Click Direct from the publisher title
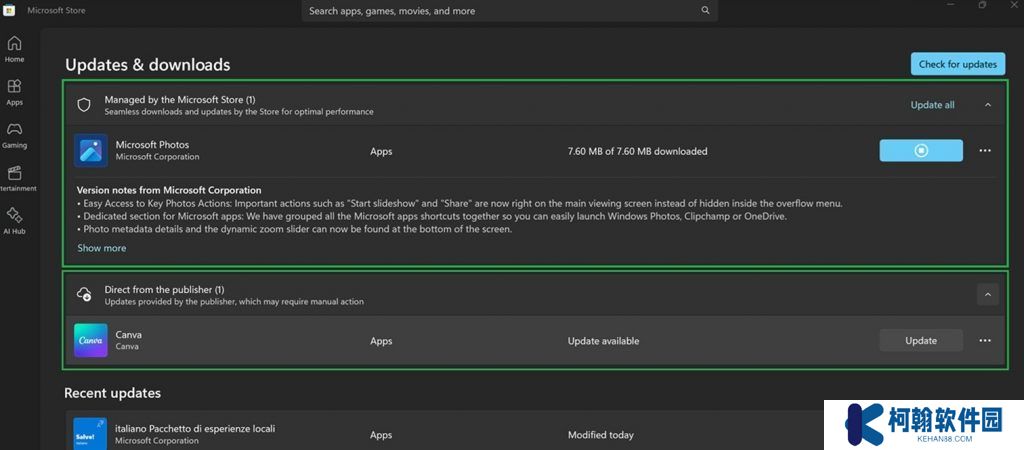 pos(165,289)
